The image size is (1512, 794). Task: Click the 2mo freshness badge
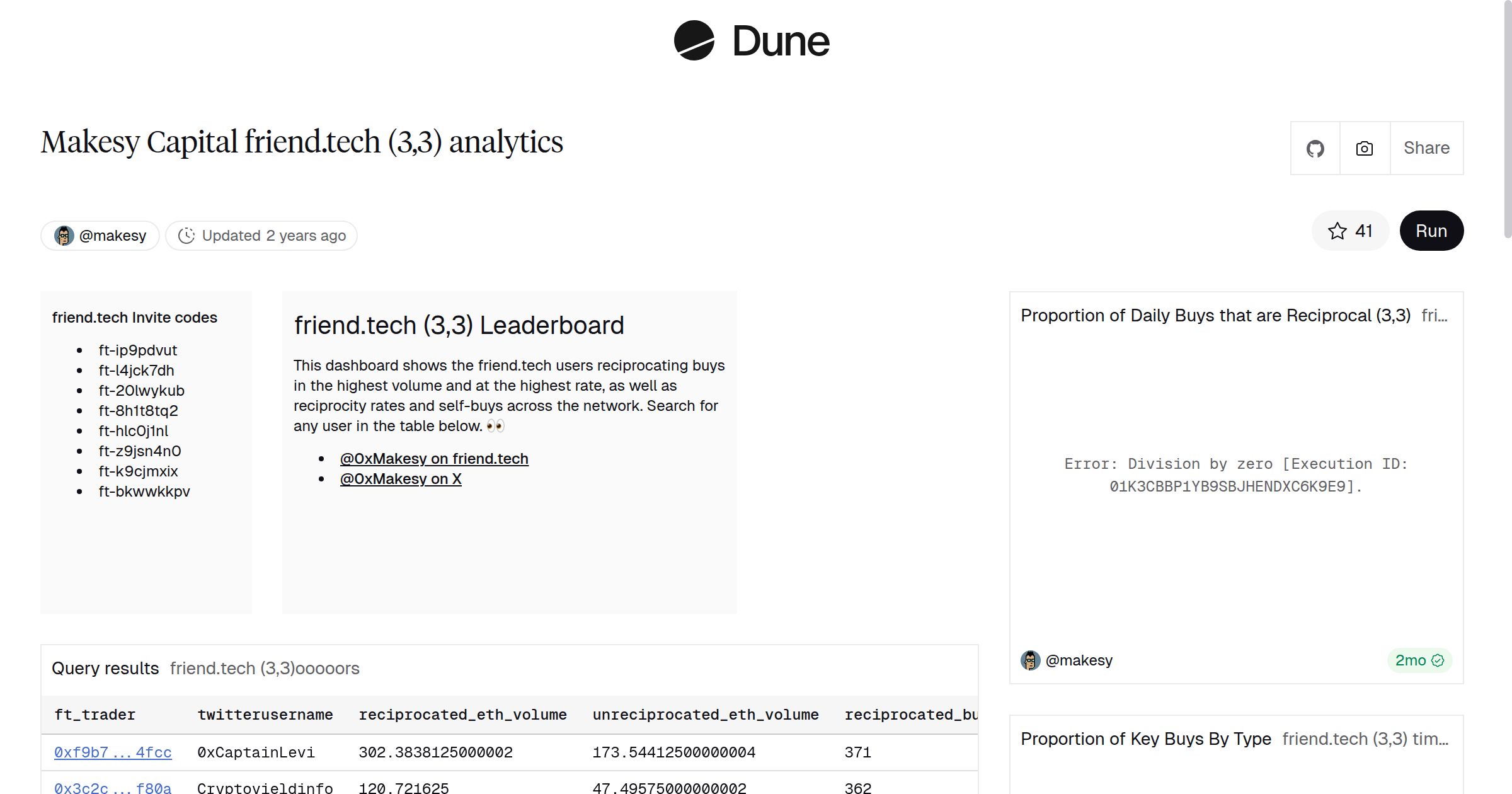pyautogui.click(x=1415, y=660)
